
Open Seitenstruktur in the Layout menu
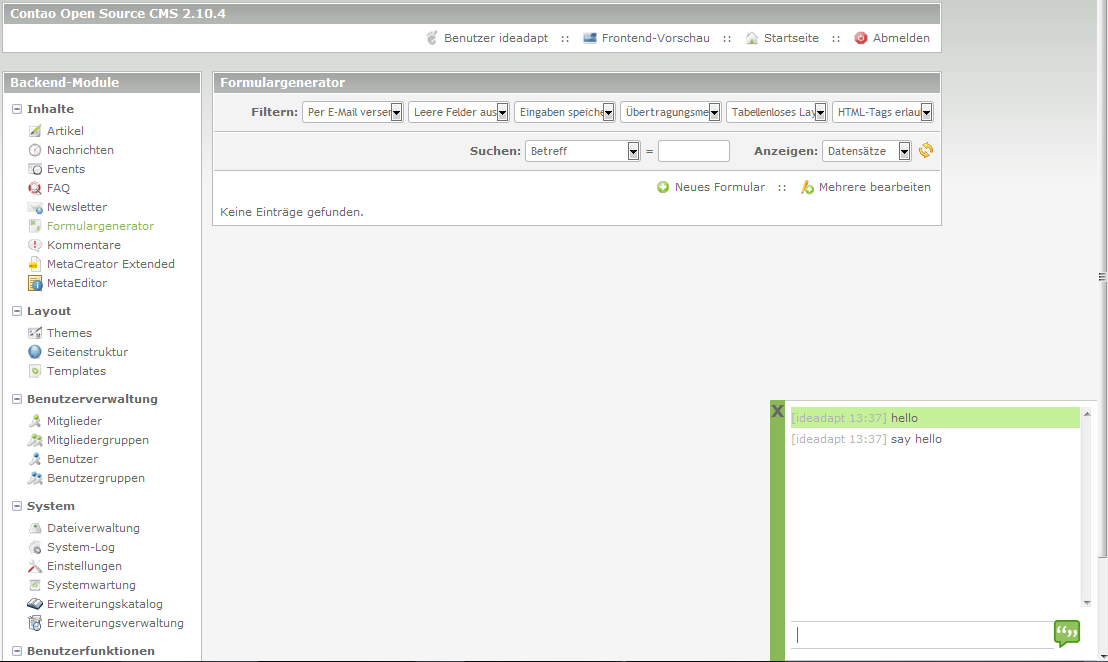(87, 352)
